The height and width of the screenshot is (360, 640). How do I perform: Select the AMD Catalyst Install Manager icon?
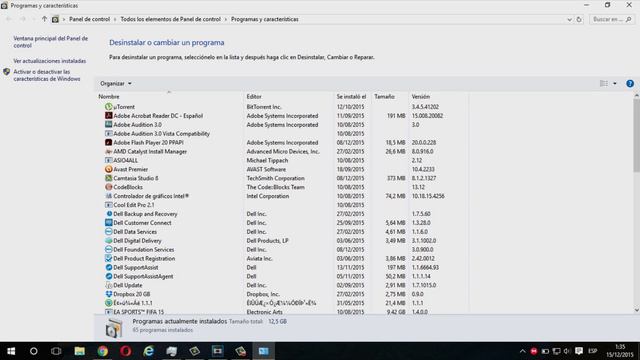pyautogui.click(x=109, y=151)
